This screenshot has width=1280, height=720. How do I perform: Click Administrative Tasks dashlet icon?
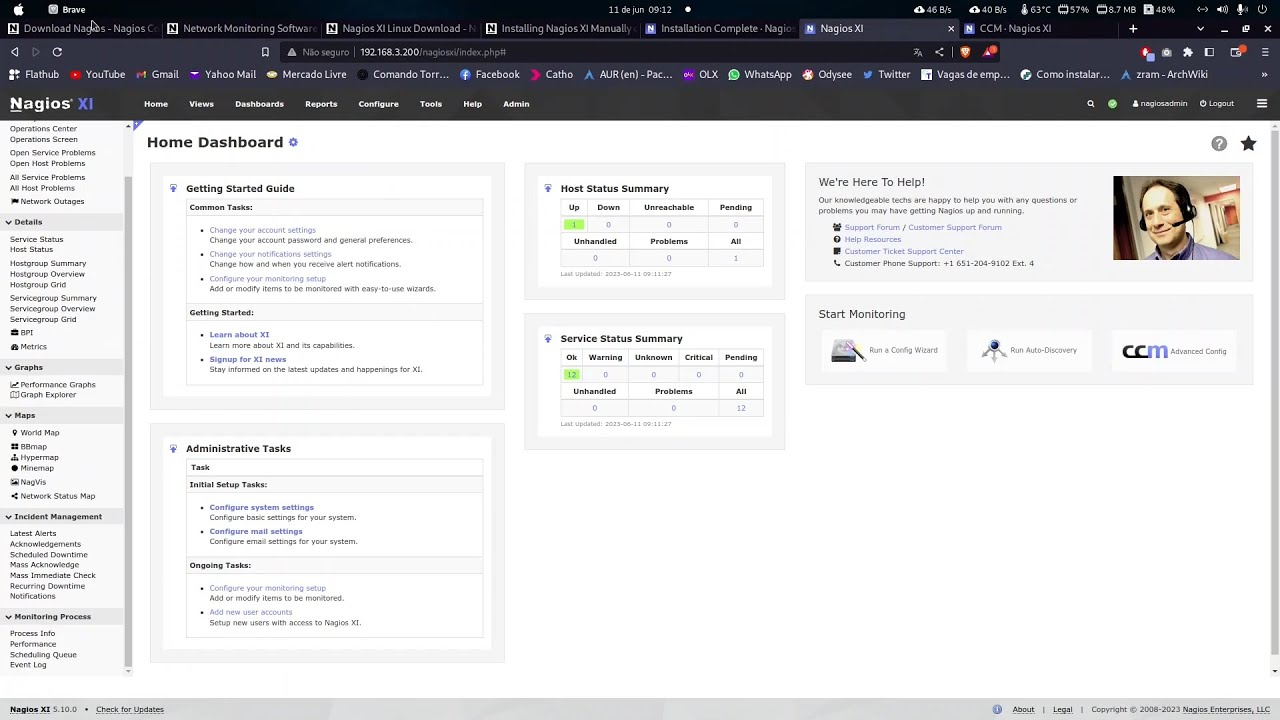(173, 448)
